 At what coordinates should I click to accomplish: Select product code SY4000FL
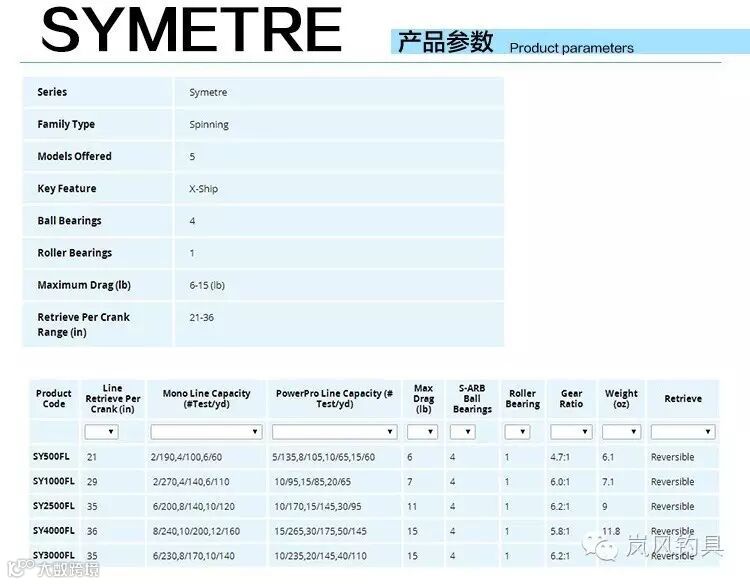pos(54,530)
